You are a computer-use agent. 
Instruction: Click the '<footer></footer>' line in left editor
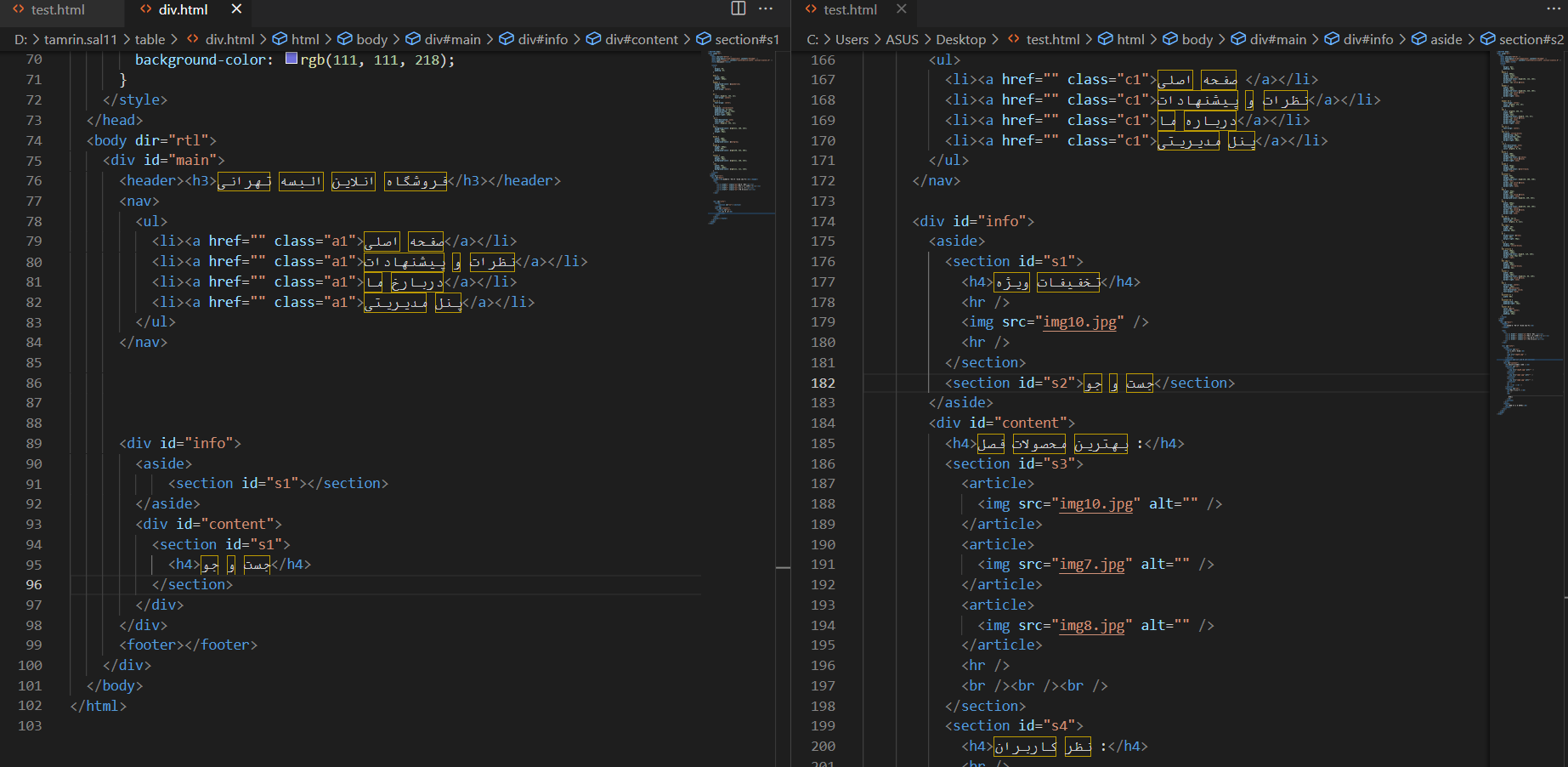(x=188, y=645)
